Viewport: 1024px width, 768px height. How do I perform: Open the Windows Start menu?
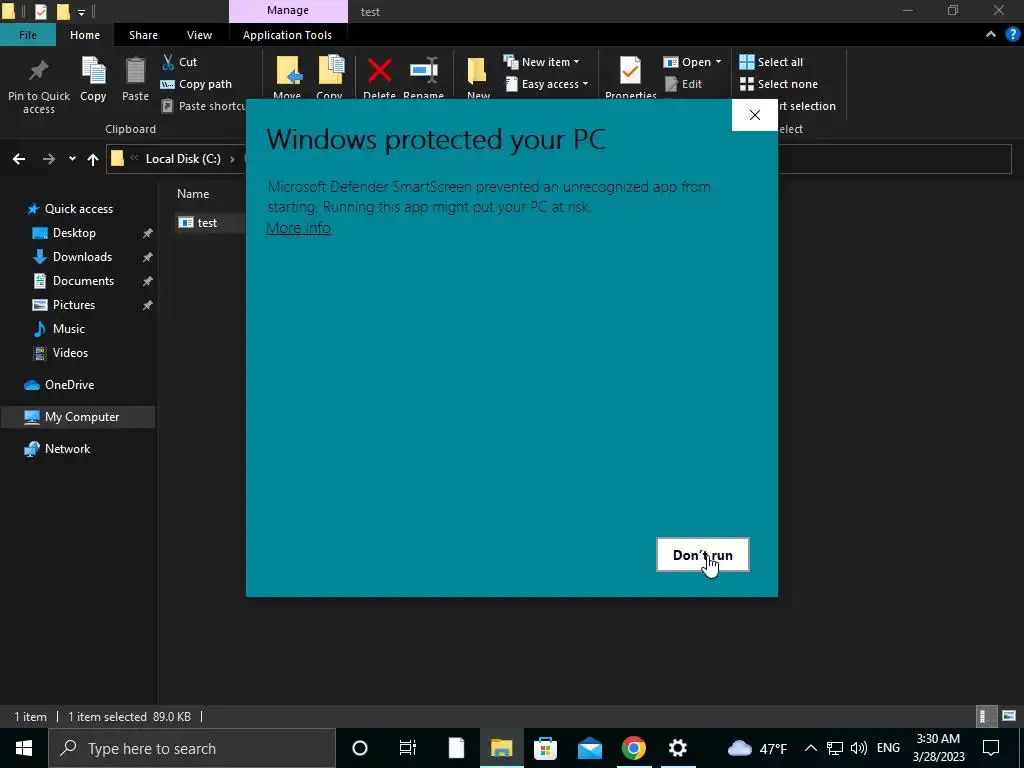24,748
